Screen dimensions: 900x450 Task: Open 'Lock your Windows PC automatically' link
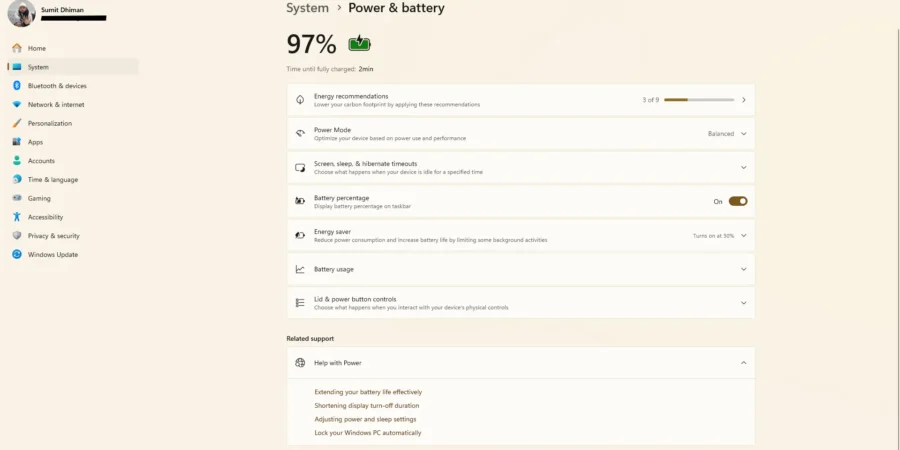click(367, 433)
